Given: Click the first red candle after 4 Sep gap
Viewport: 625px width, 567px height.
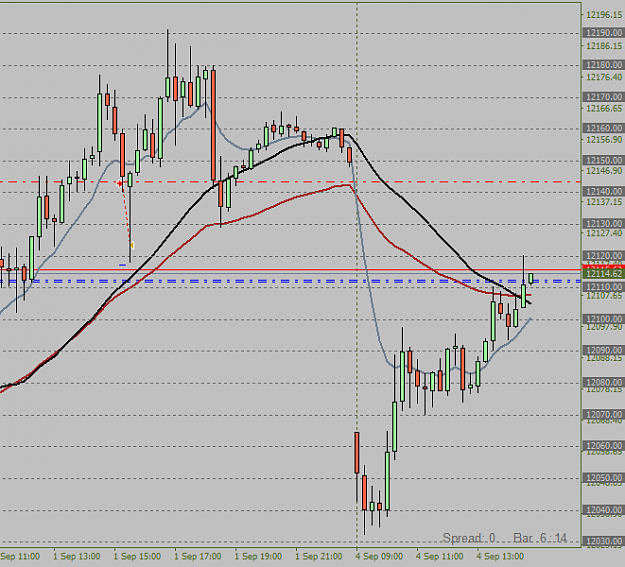Looking at the screenshot, I should [357, 453].
